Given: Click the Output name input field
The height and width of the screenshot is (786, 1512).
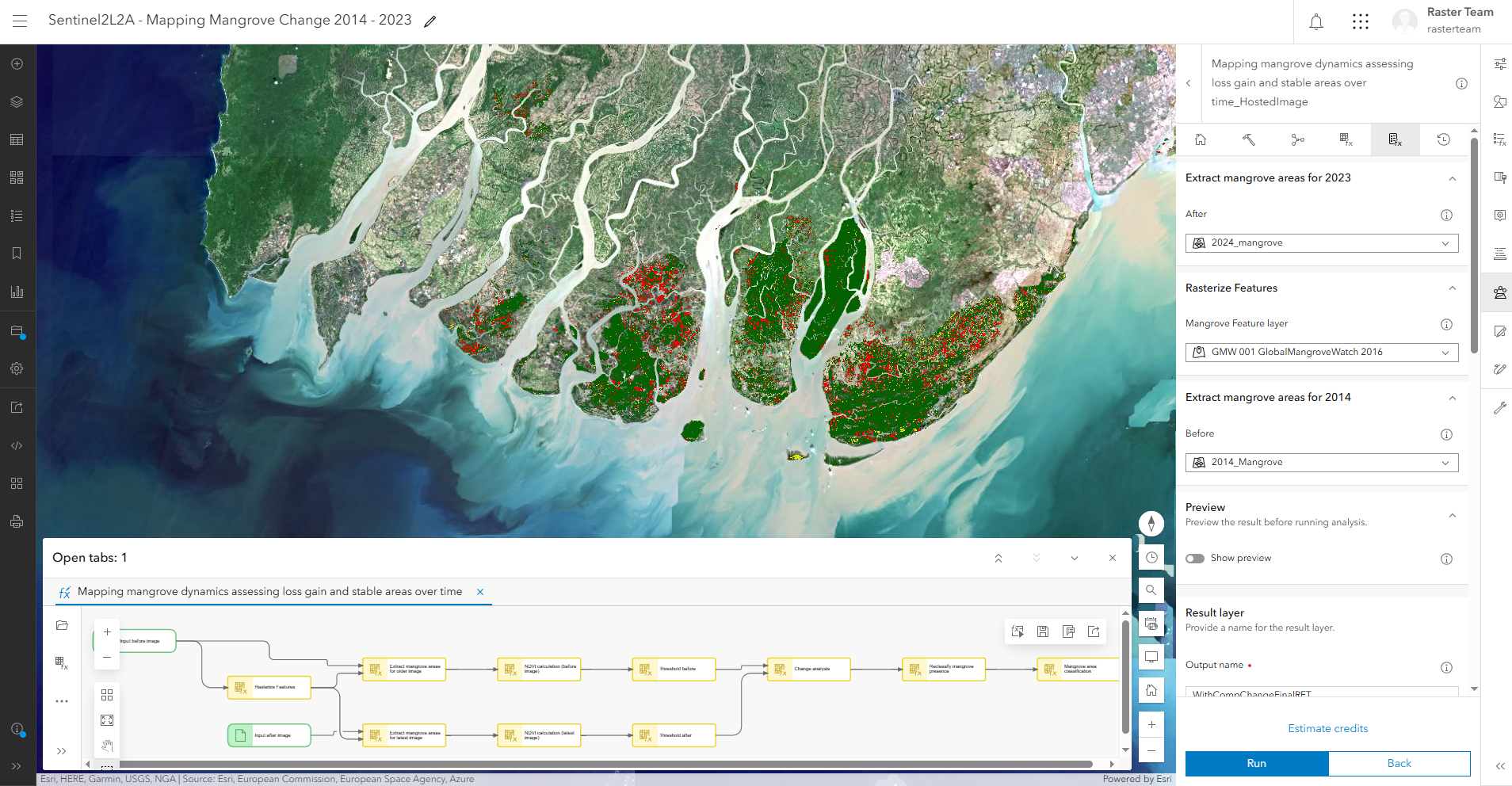Looking at the screenshot, I should 1322,692.
